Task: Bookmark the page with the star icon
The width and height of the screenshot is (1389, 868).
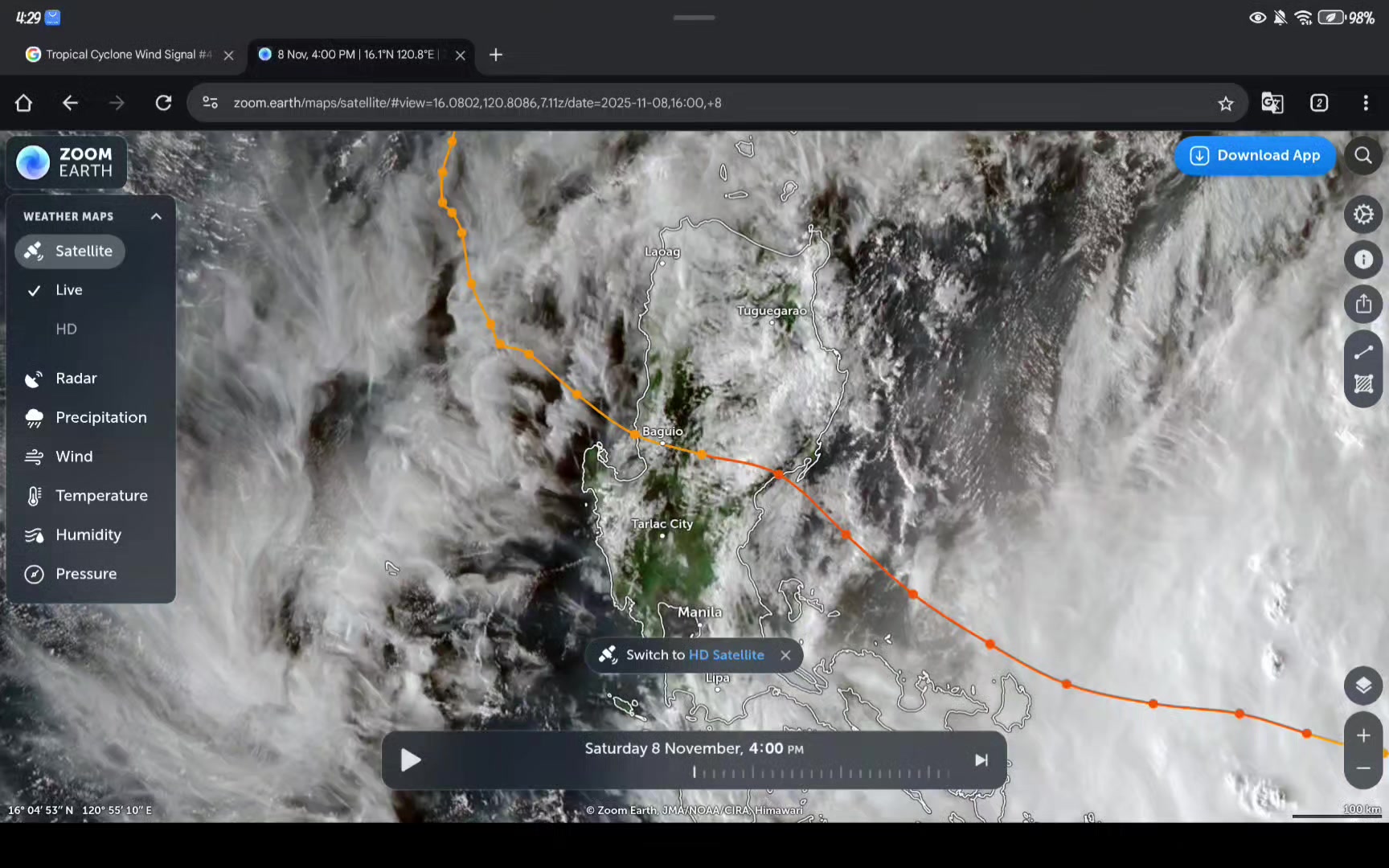Action: [1225, 103]
